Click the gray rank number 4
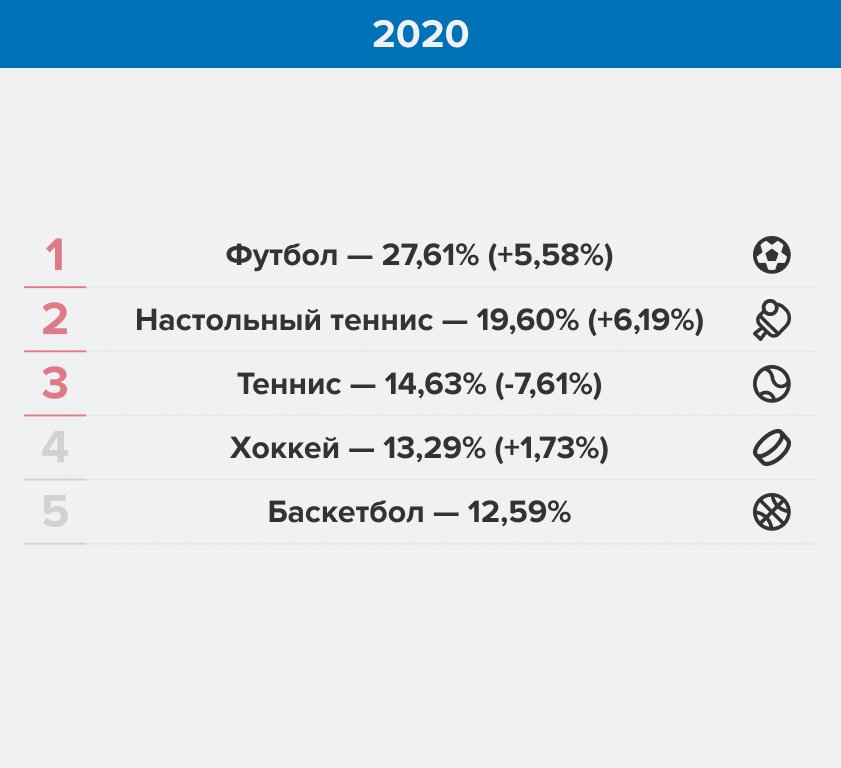 click(x=55, y=448)
